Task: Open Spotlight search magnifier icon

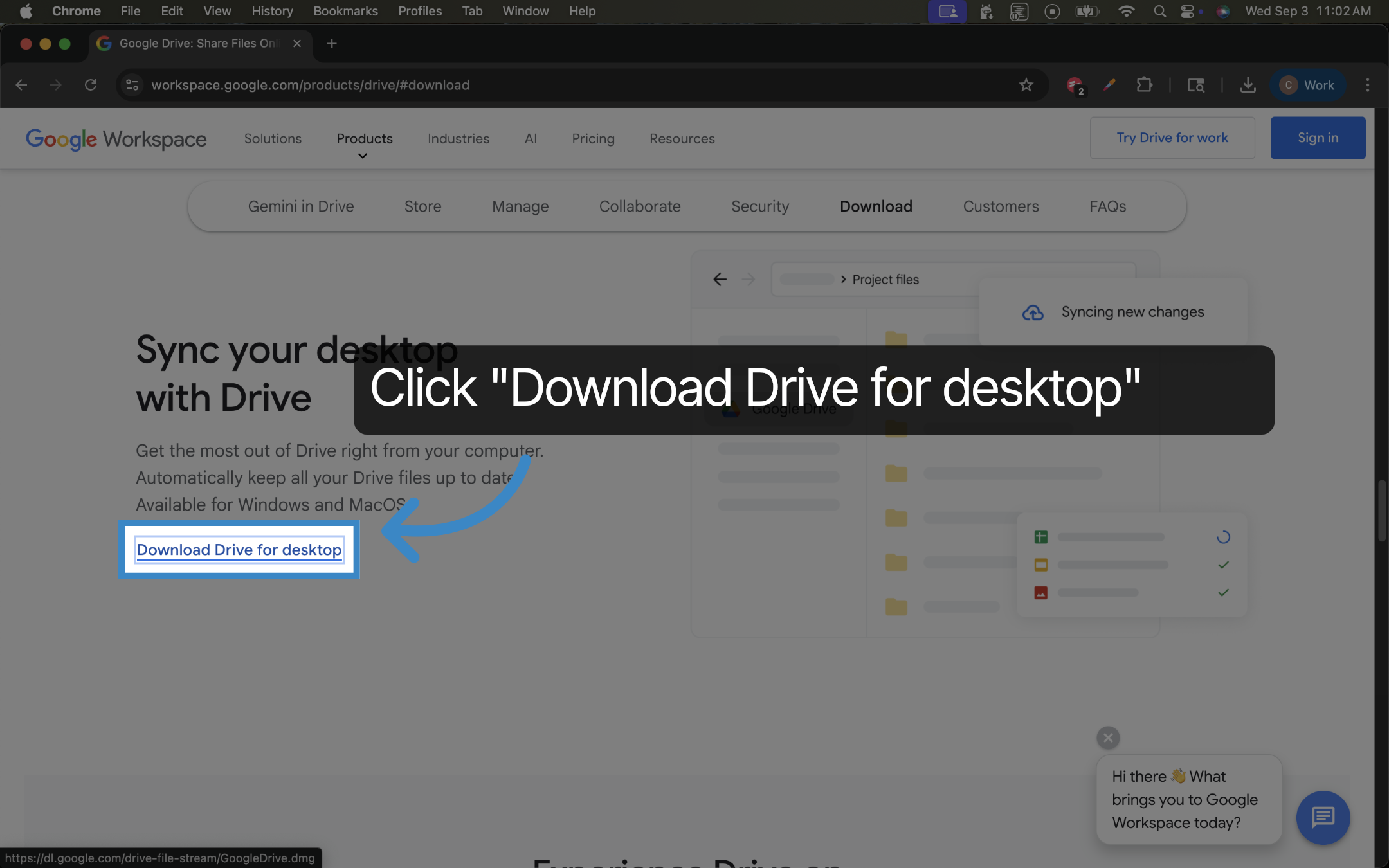Action: pyautogui.click(x=1159, y=11)
